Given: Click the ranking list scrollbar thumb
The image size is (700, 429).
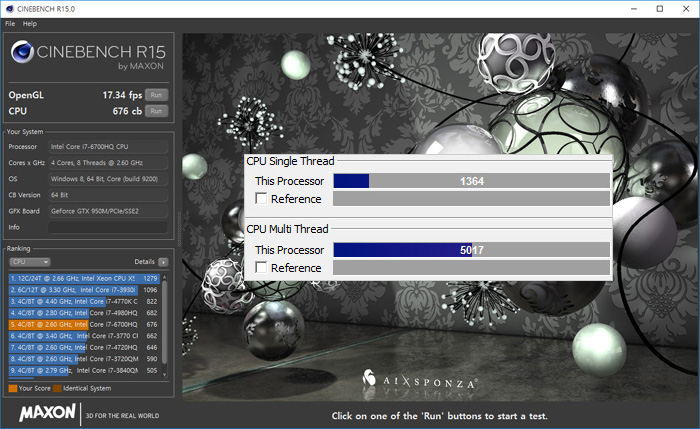Looking at the screenshot, I should pos(165,321).
